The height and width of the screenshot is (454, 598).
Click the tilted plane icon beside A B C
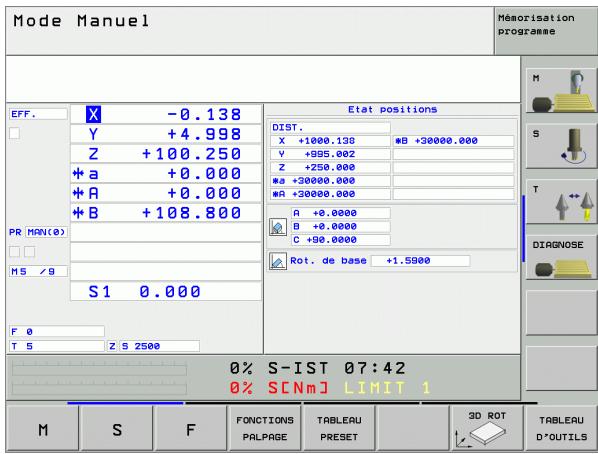pos(278,227)
